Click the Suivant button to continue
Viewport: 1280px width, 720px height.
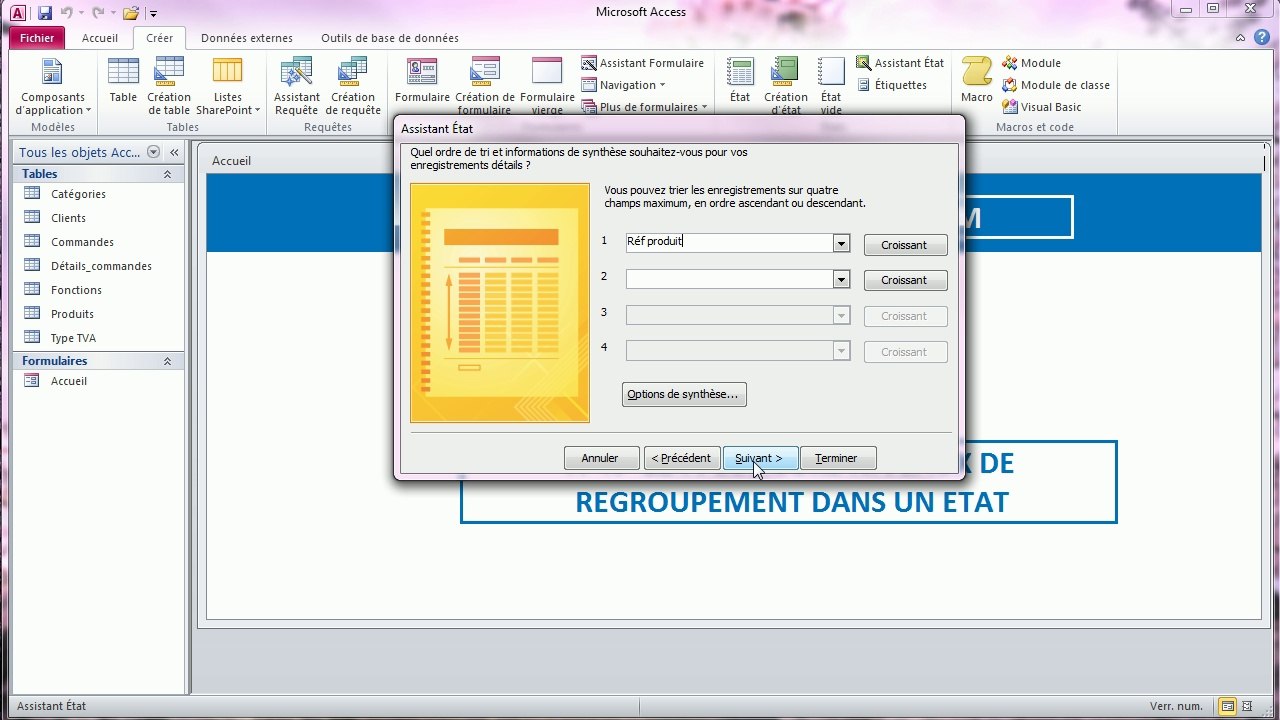point(759,458)
